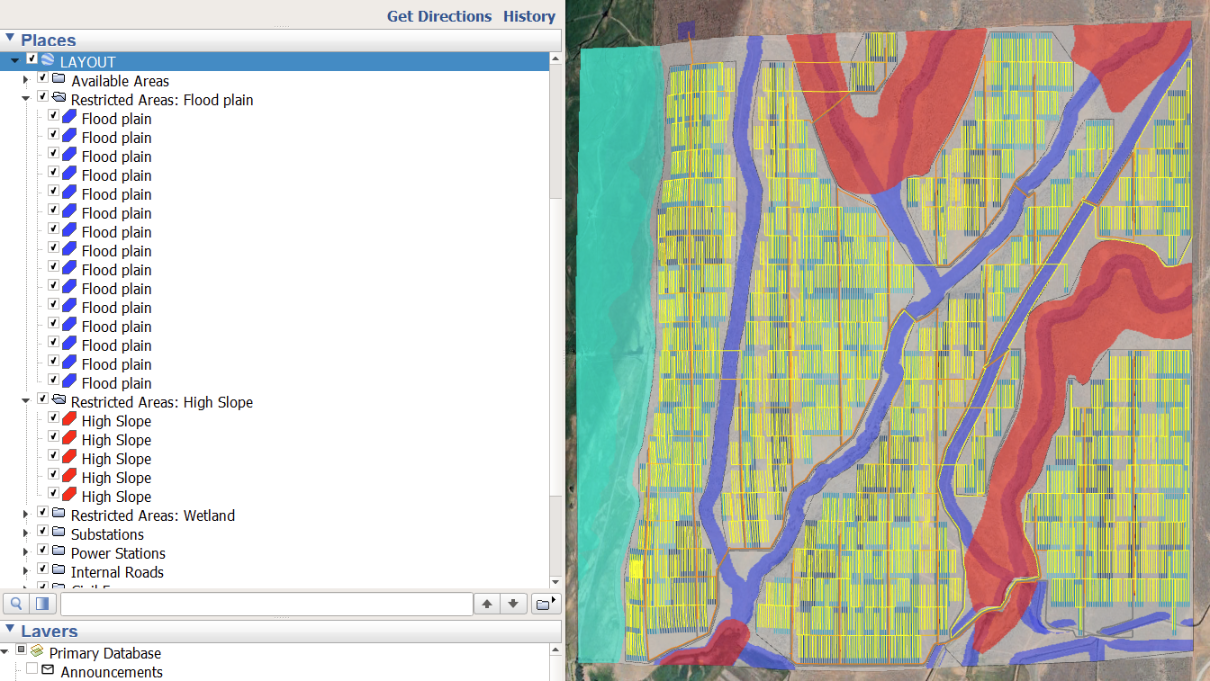Collapse the Restricted Areas: High Slope folder

25,401
